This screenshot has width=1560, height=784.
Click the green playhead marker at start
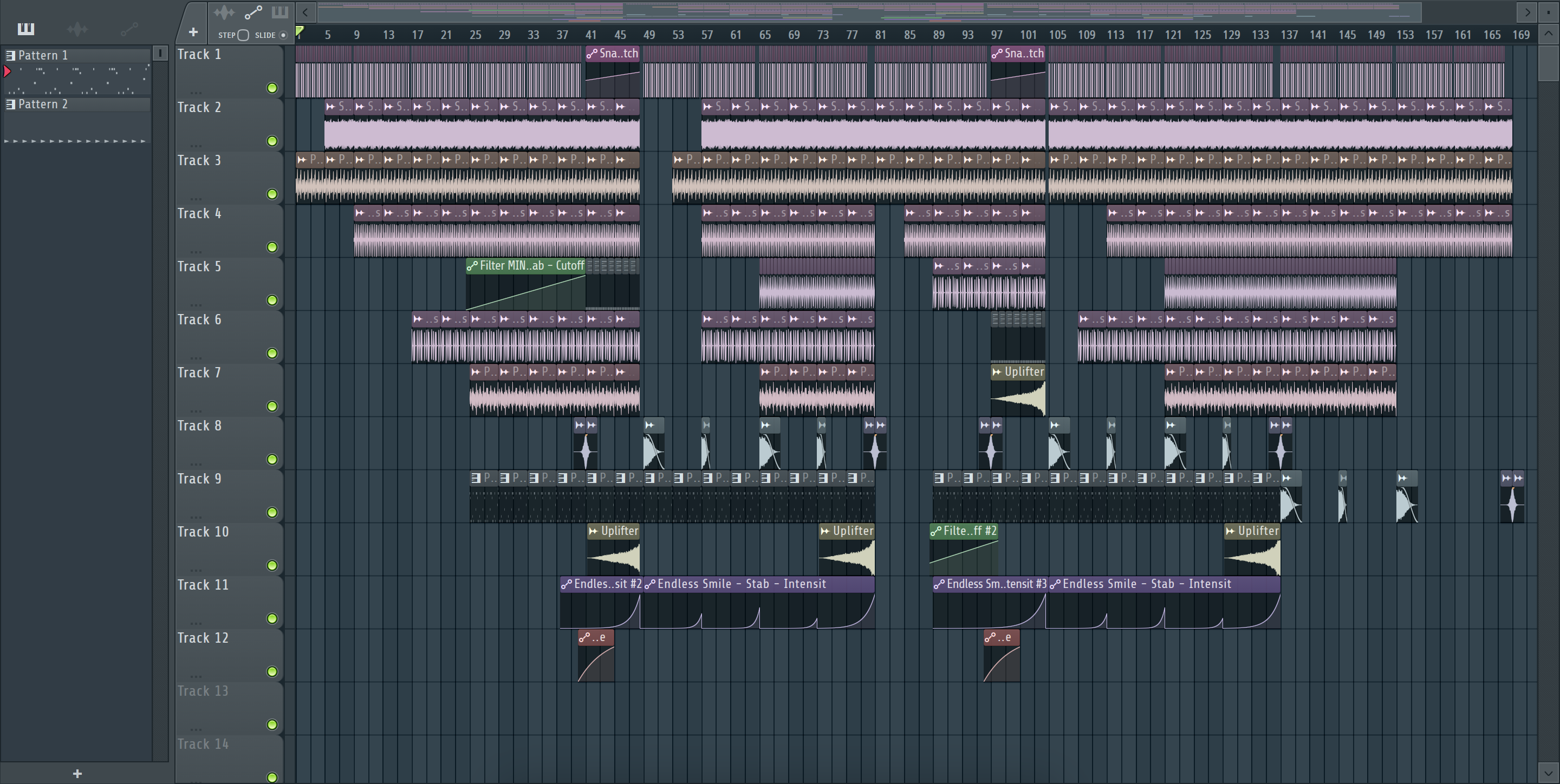(x=299, y=31)
